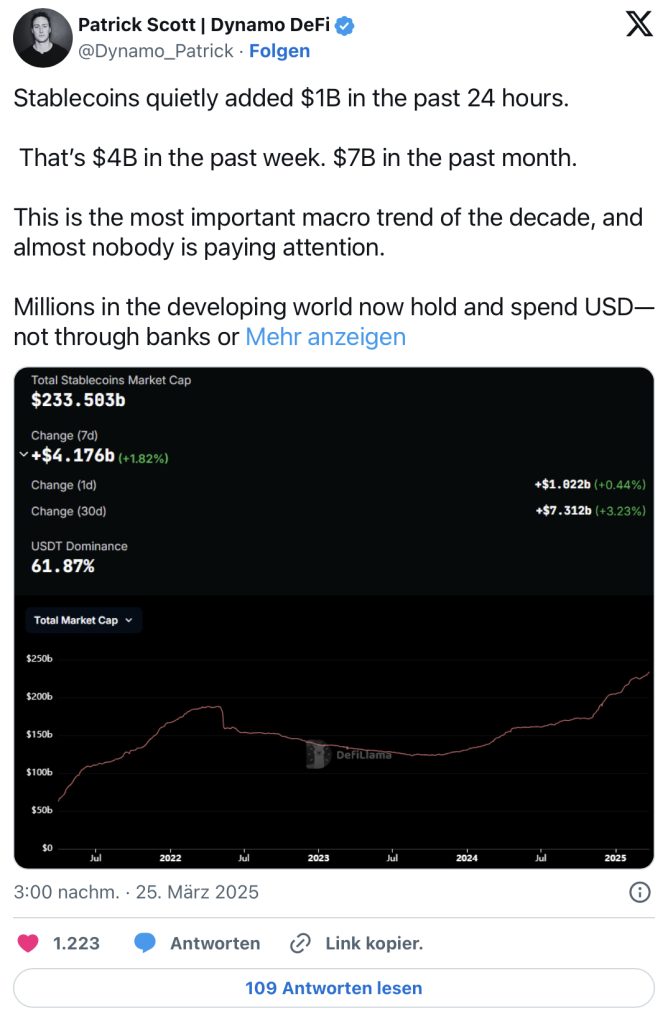The width and height of the screenshot is (668, 1024).
Task: Click the heart like icon
Action: click(x=30, y=943)
